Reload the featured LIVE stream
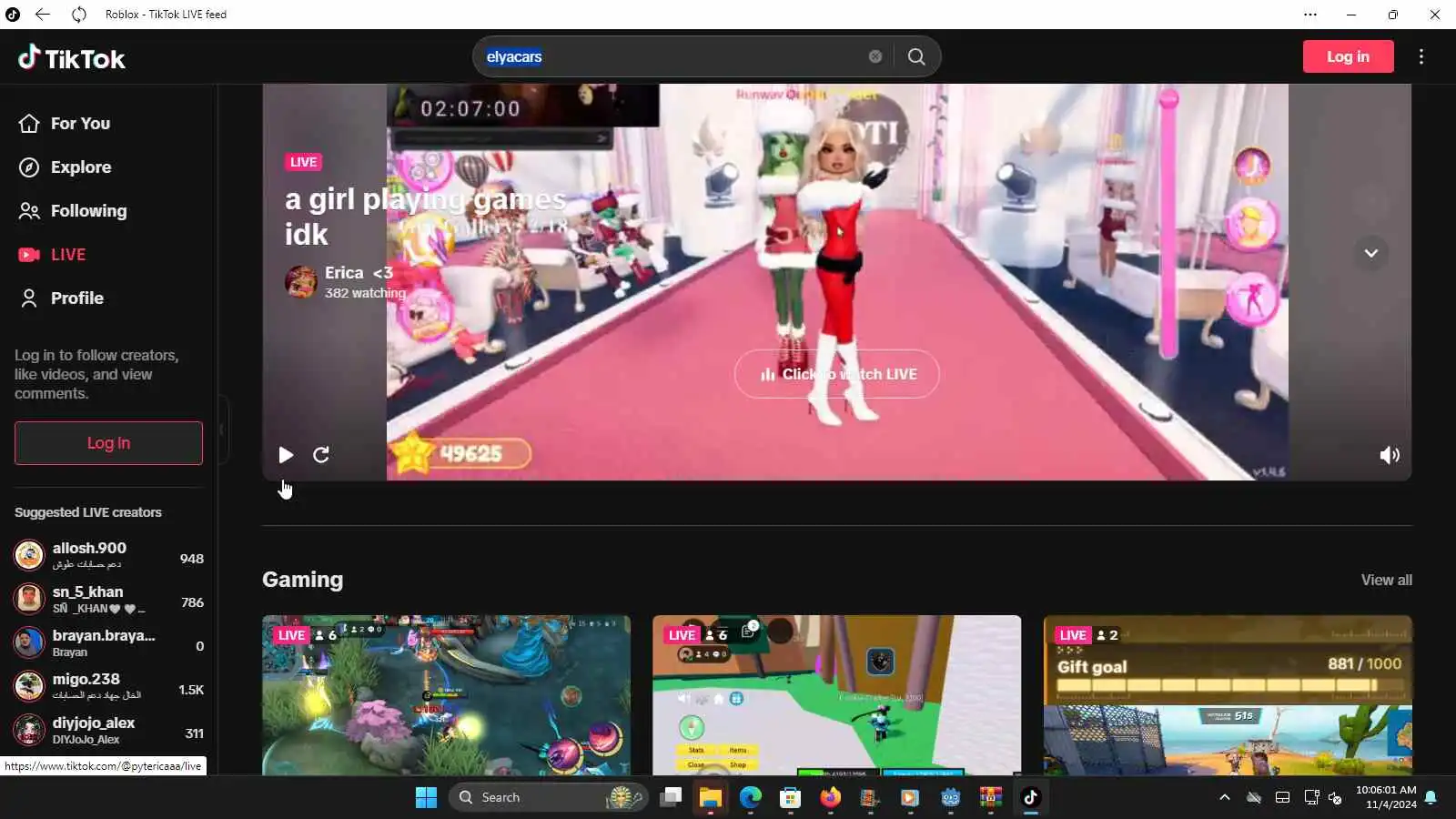 point(321,455)
